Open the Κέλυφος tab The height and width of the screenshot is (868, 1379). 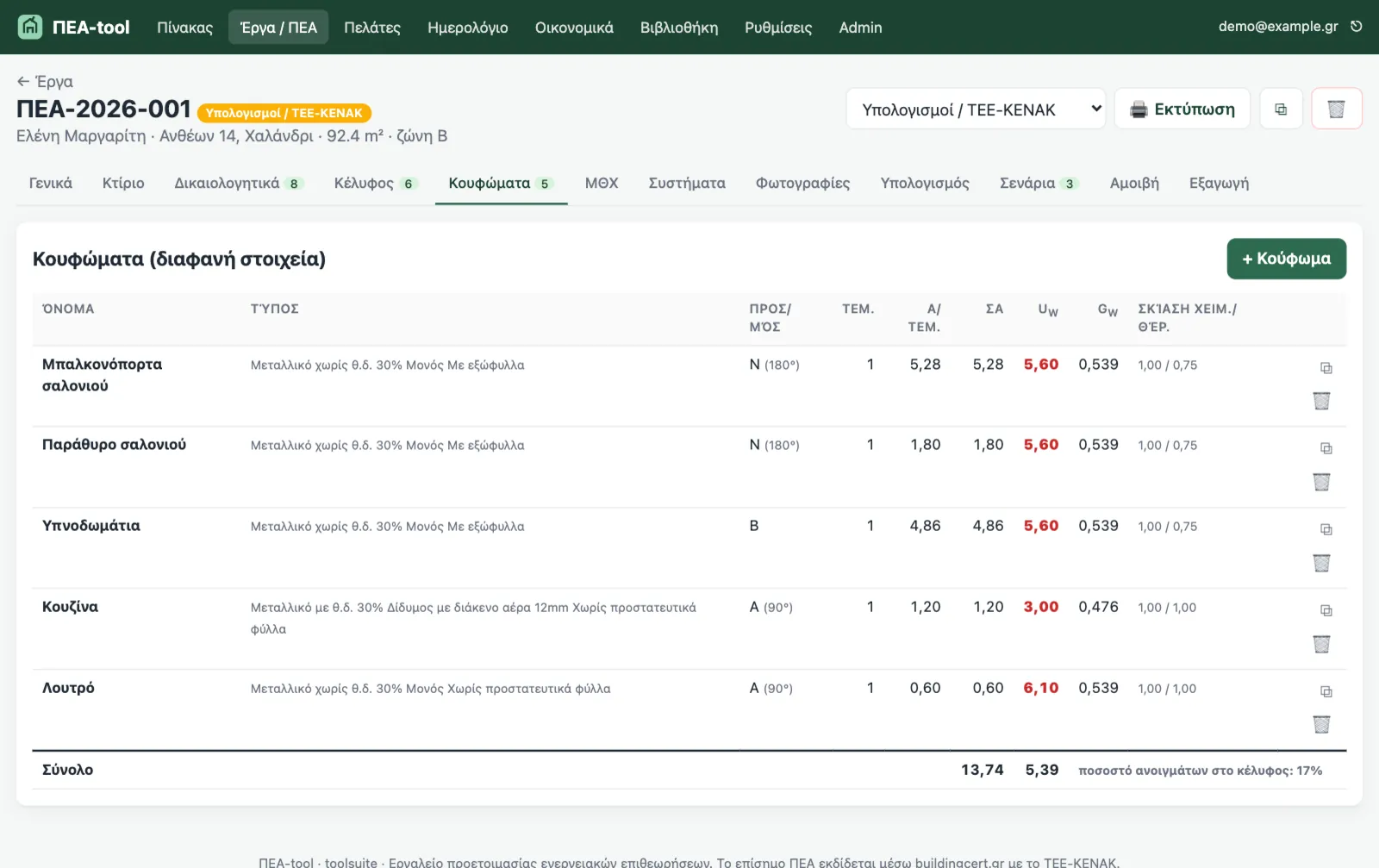[376, 183]
